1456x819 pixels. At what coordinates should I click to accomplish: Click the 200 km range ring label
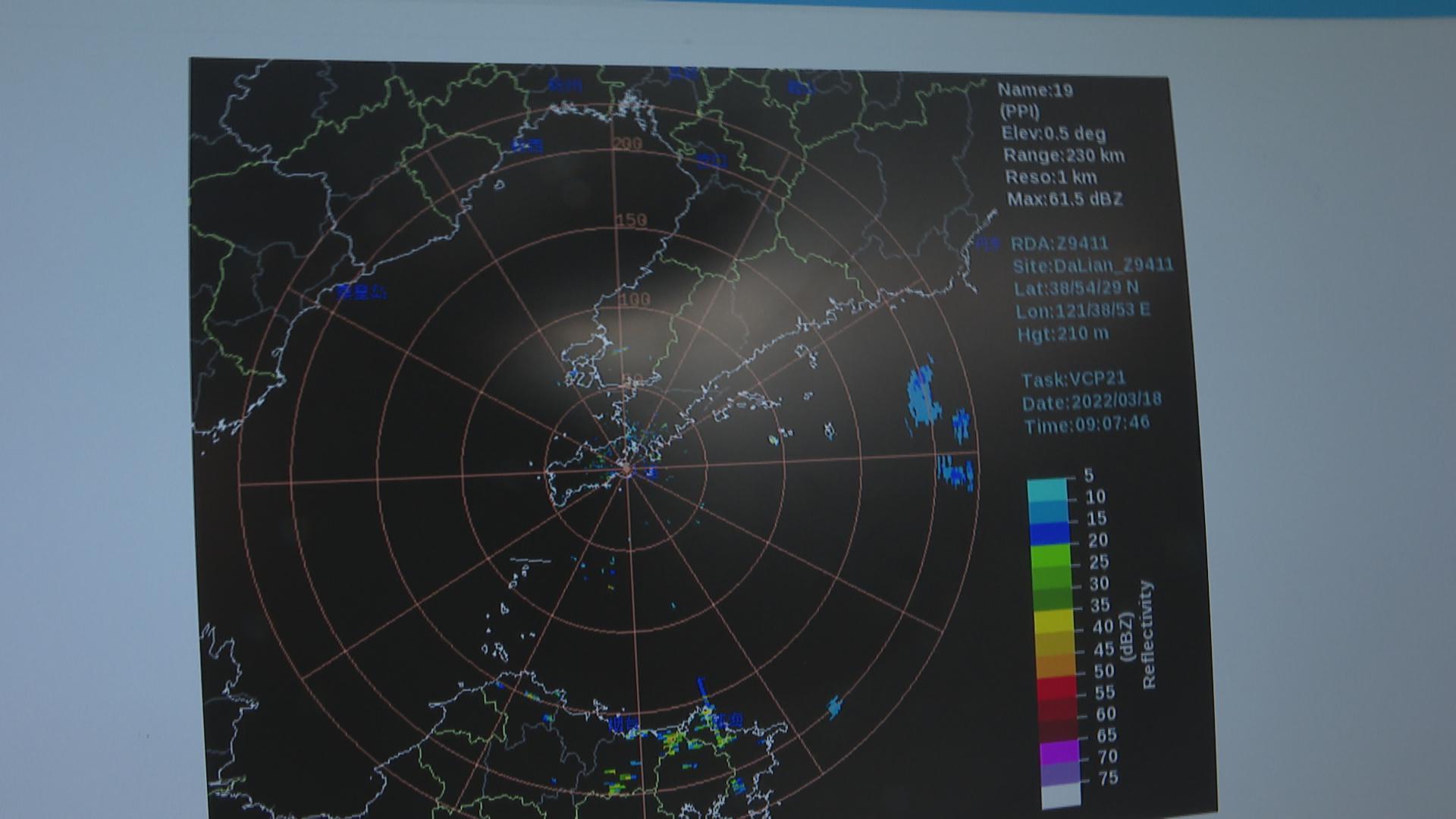click(x=627, y=143)
